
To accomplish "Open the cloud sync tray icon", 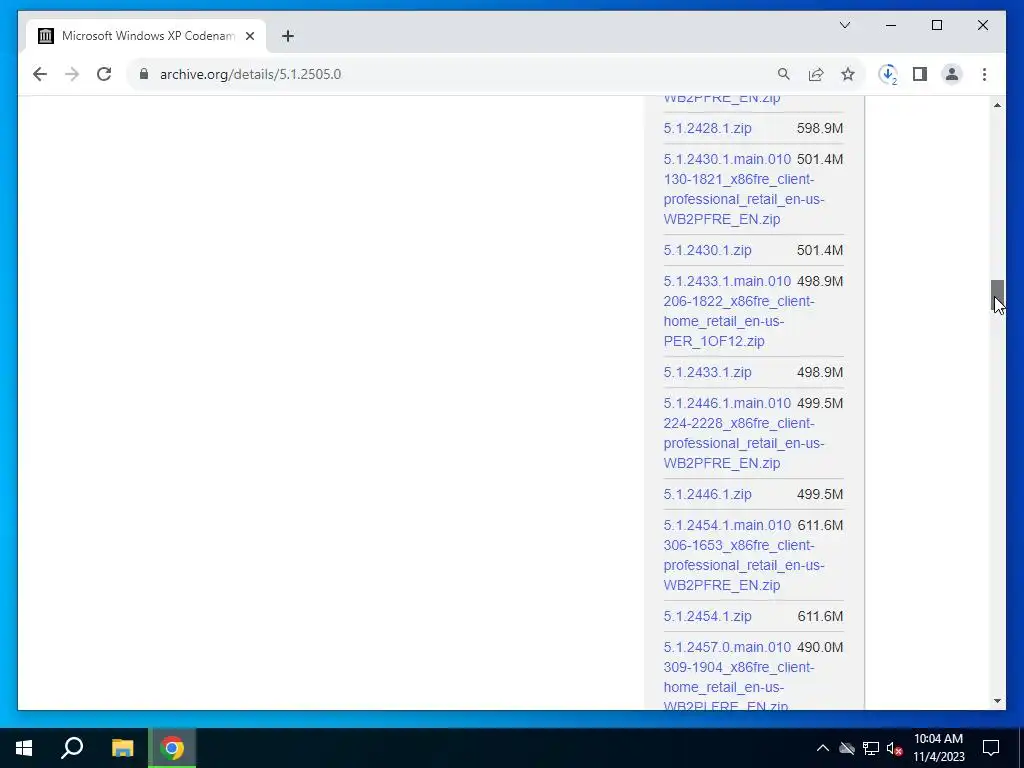I will coord(846,748).
